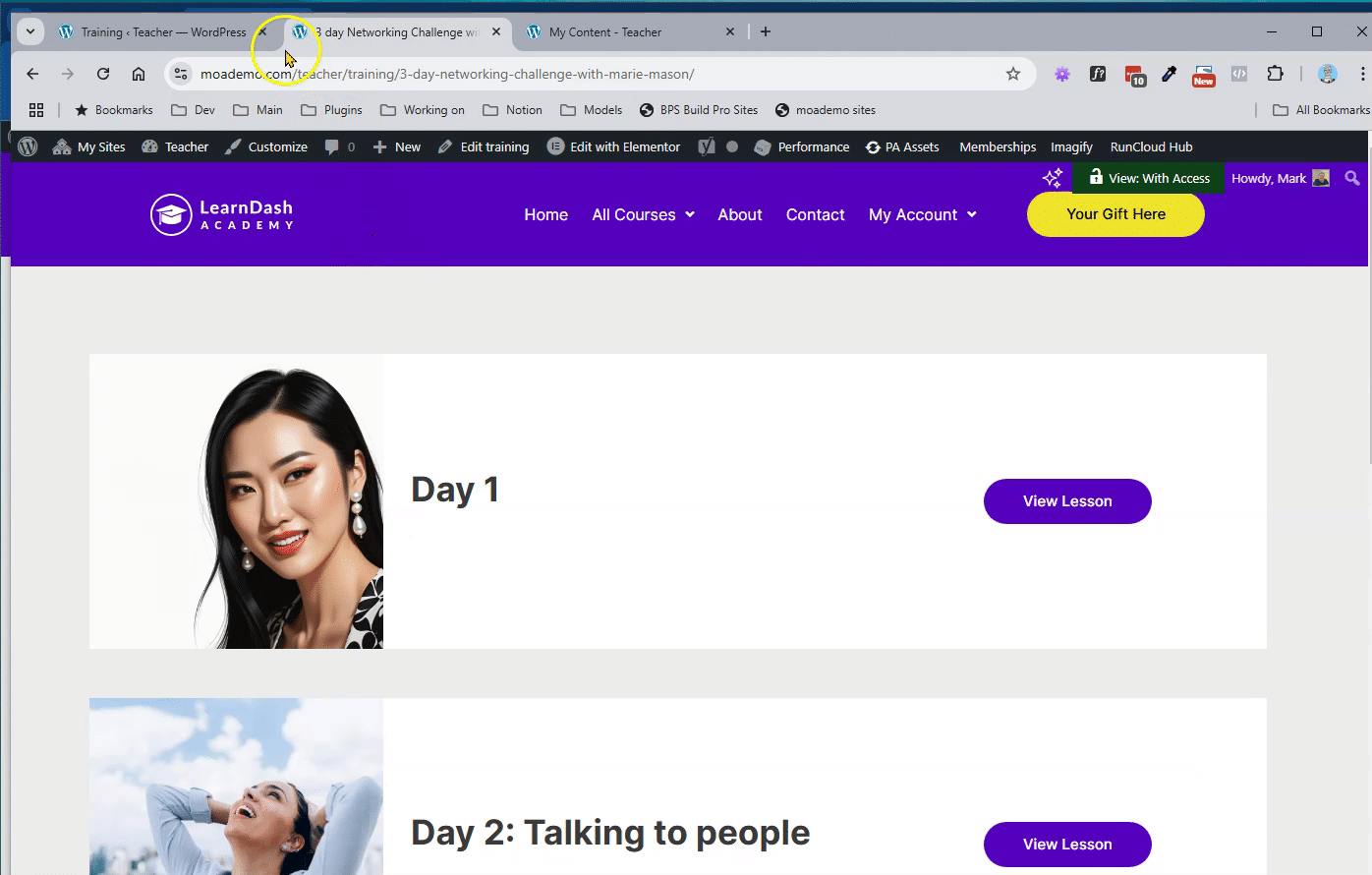Viewport: 1372px width, 875px height.
Task: Click View Lesson for Day 2
Action: pyautogui.click(x=1067, y=845)
